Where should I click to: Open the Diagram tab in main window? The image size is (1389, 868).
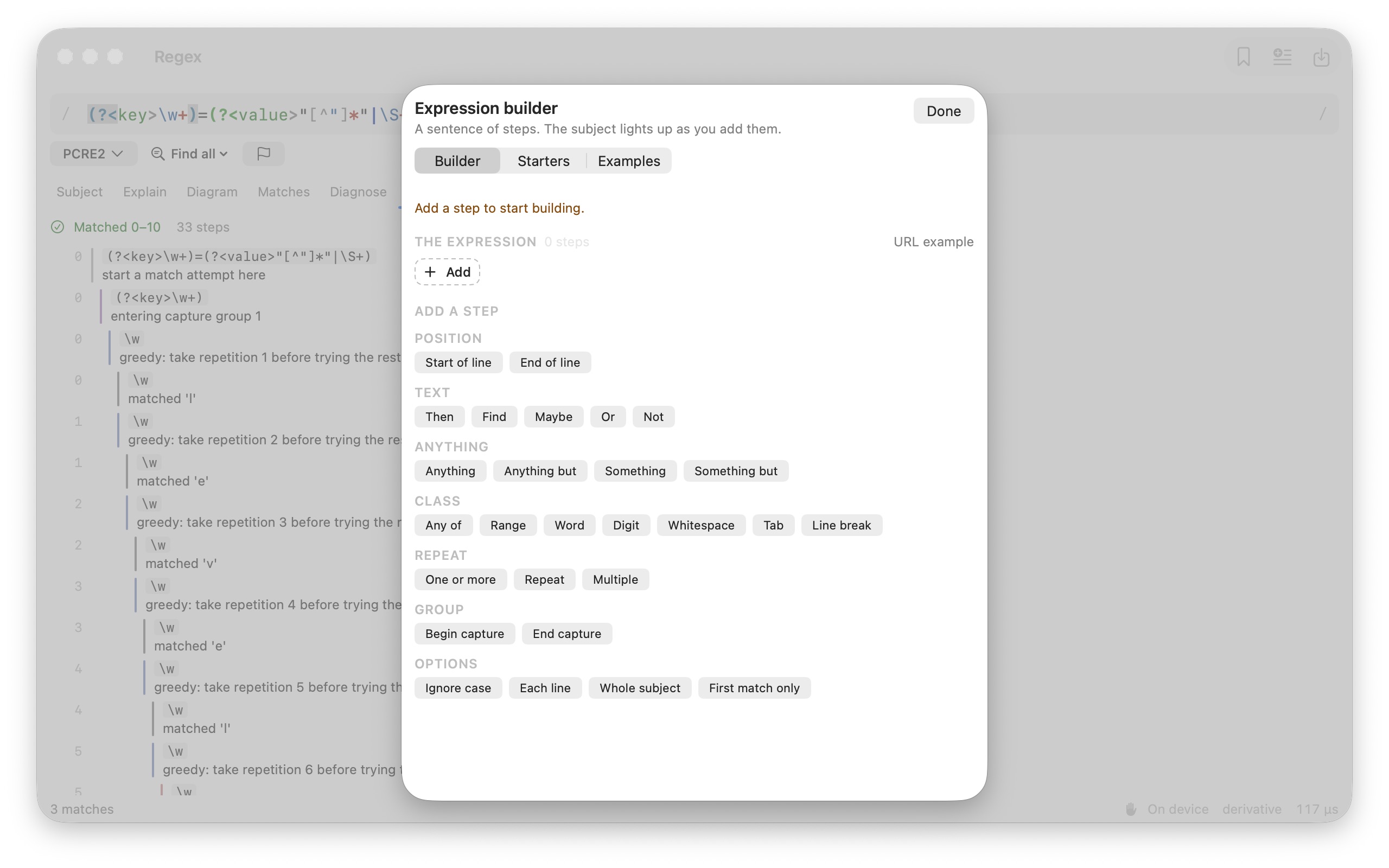[212, 192]
